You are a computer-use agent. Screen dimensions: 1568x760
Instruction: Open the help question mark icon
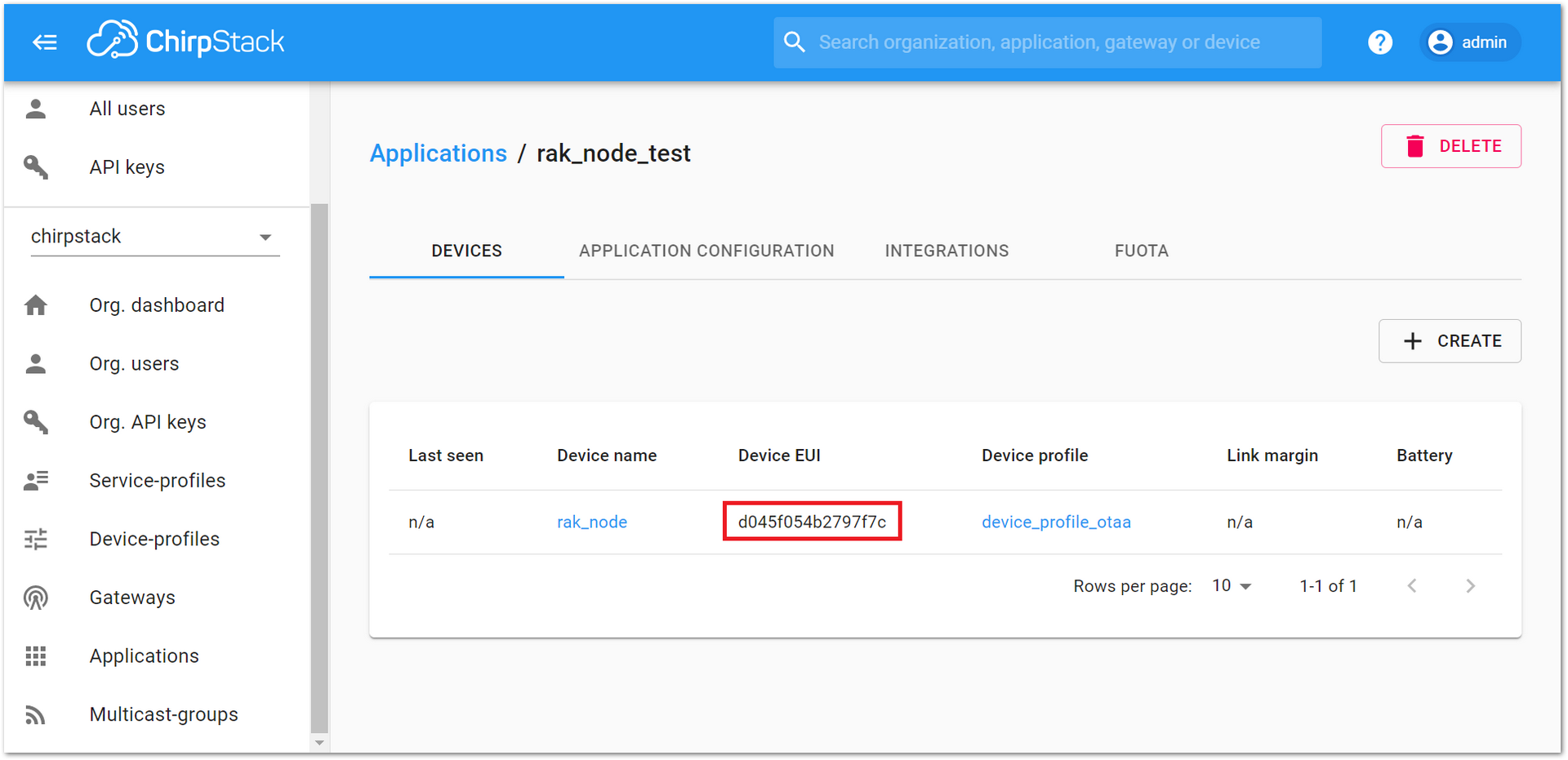click(x=1380, y=42)
